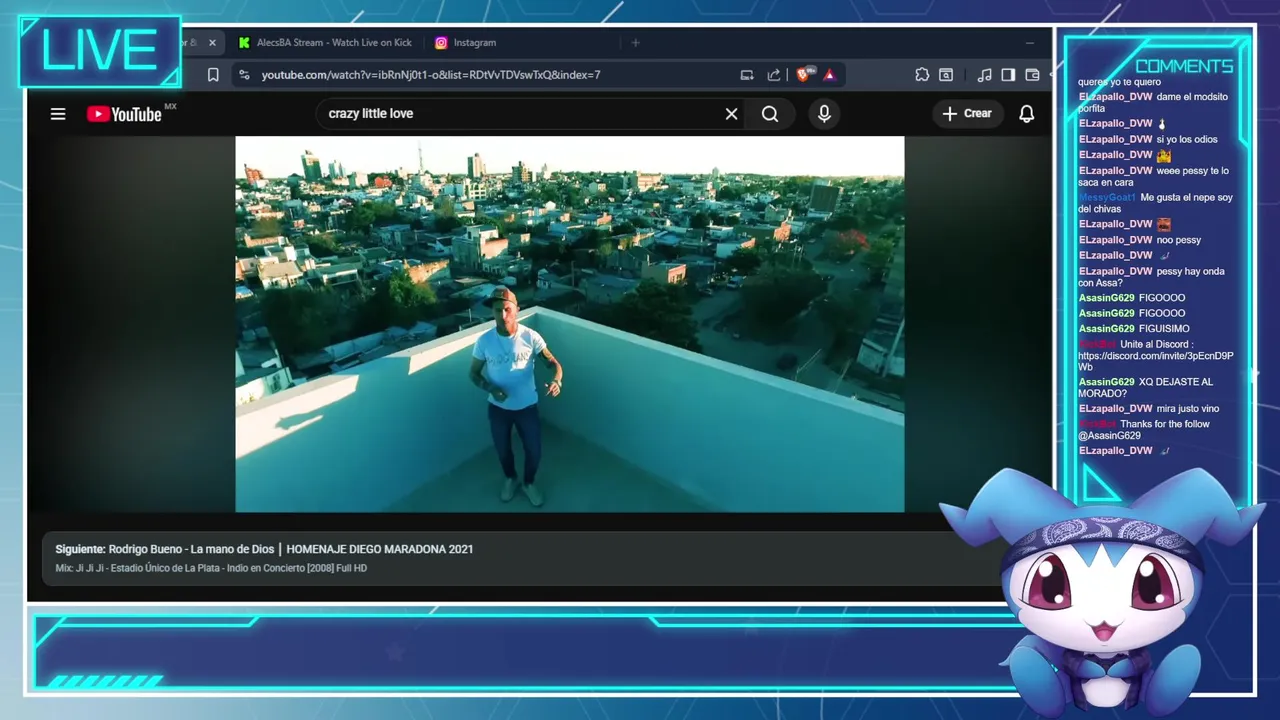
Task: Open site settings icon in address bar
Action: (244, 75)
